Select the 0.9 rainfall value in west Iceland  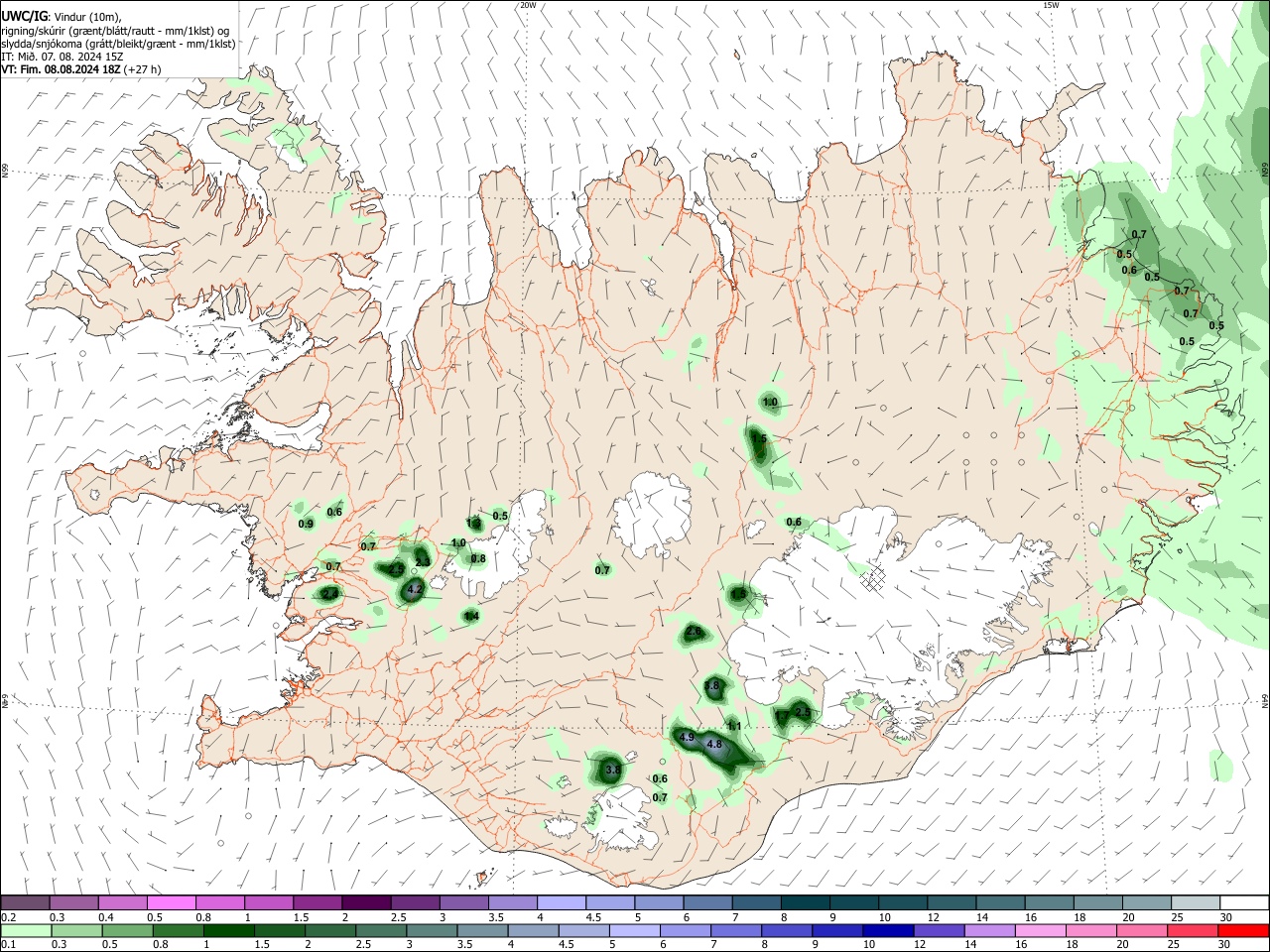(306, 524)
